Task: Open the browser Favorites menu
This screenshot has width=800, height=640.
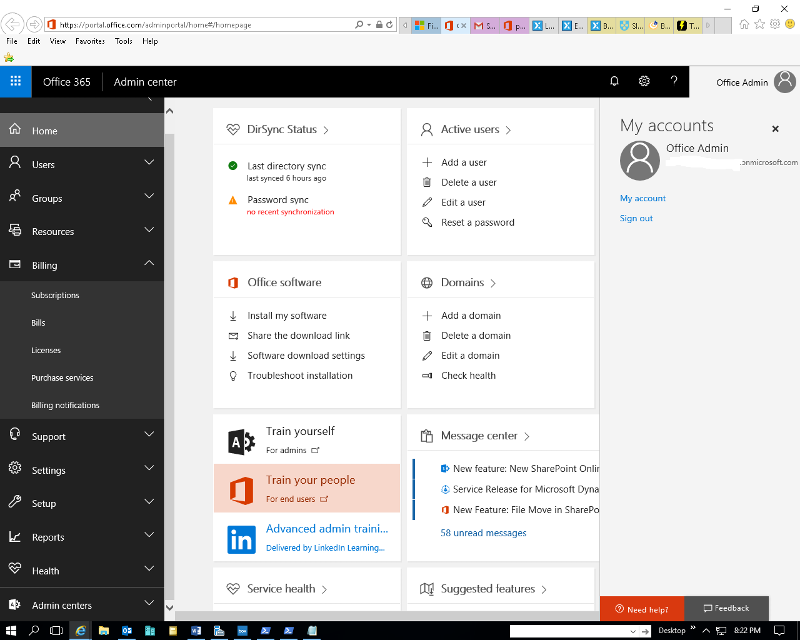Action: coord(90,41)
